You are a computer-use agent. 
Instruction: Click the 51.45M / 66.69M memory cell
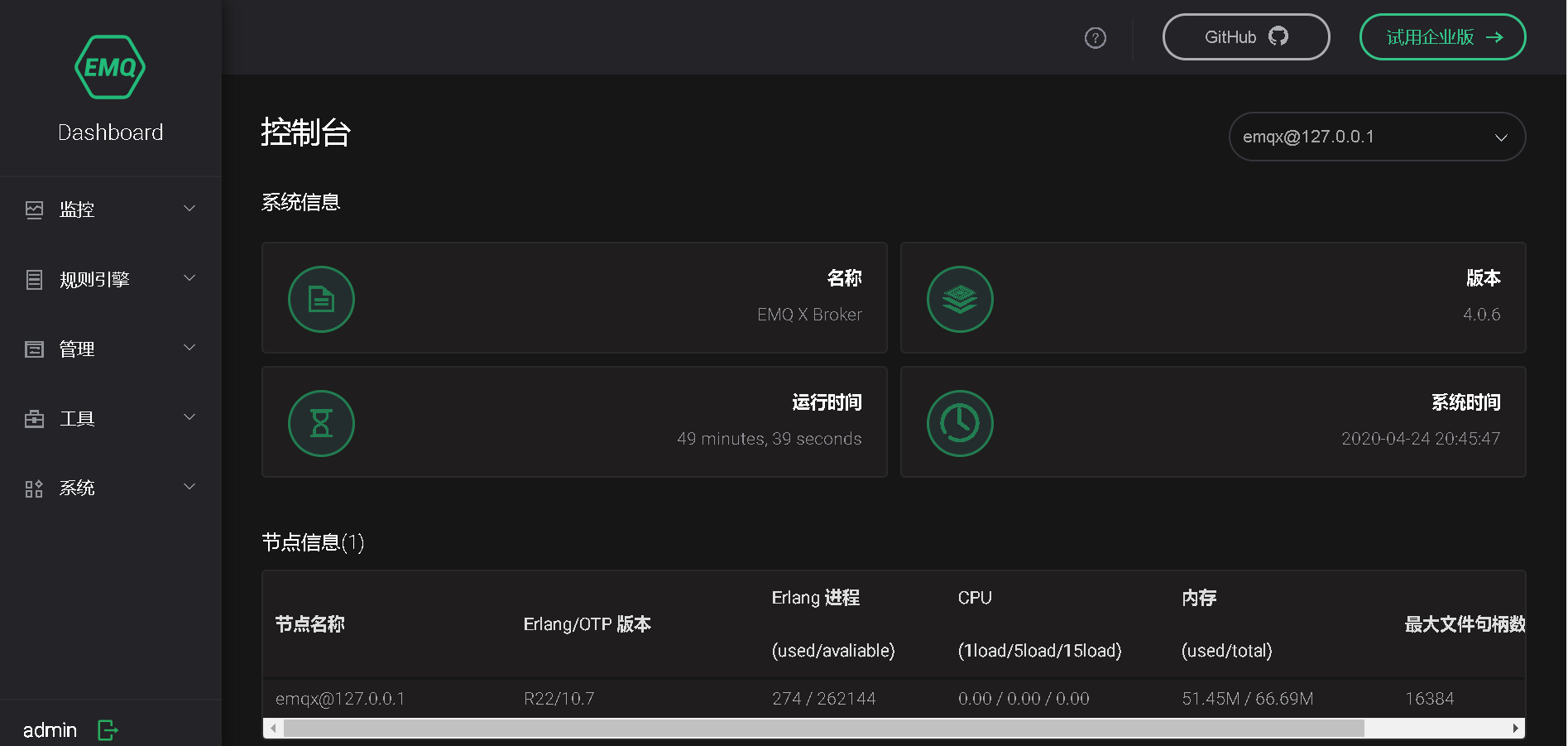pos(1248,699)
